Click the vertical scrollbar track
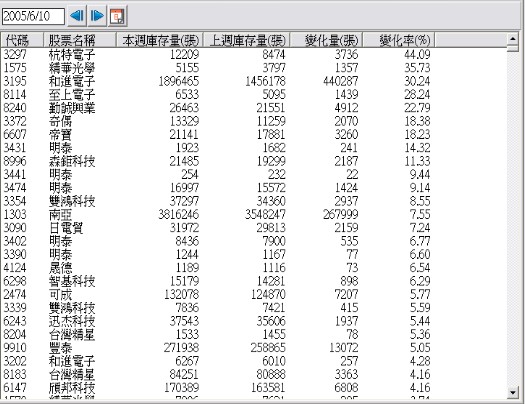Image resolution: width=525 pixels, height=404 pixels. 513,218
